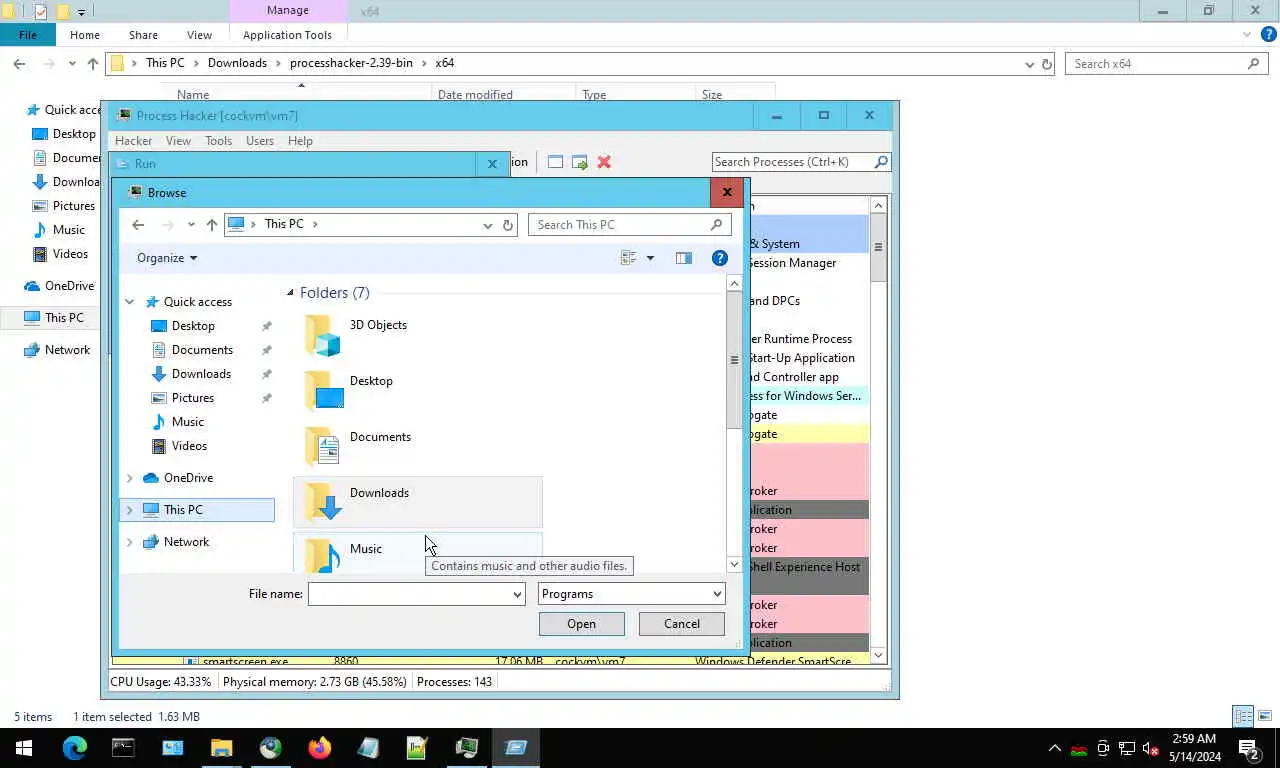Select Documents in Browse navigation tree
Viewport: 1280px width, 768px height.
[202, 350]
